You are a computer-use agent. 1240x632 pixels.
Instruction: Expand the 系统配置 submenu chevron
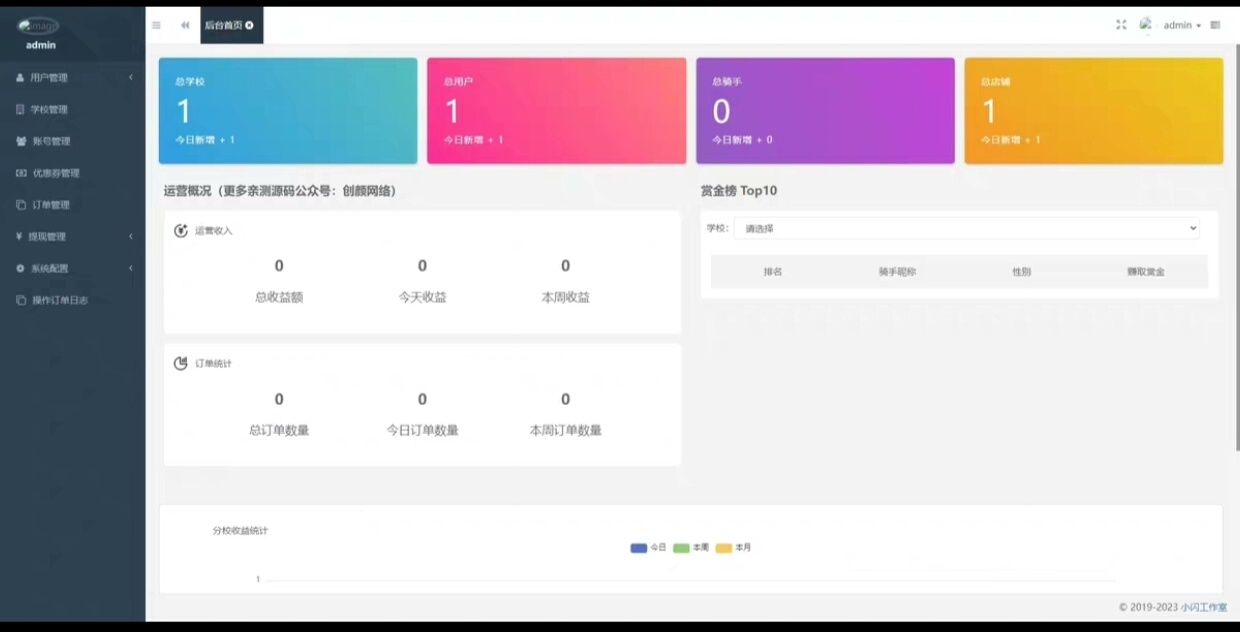click(131, 268)
